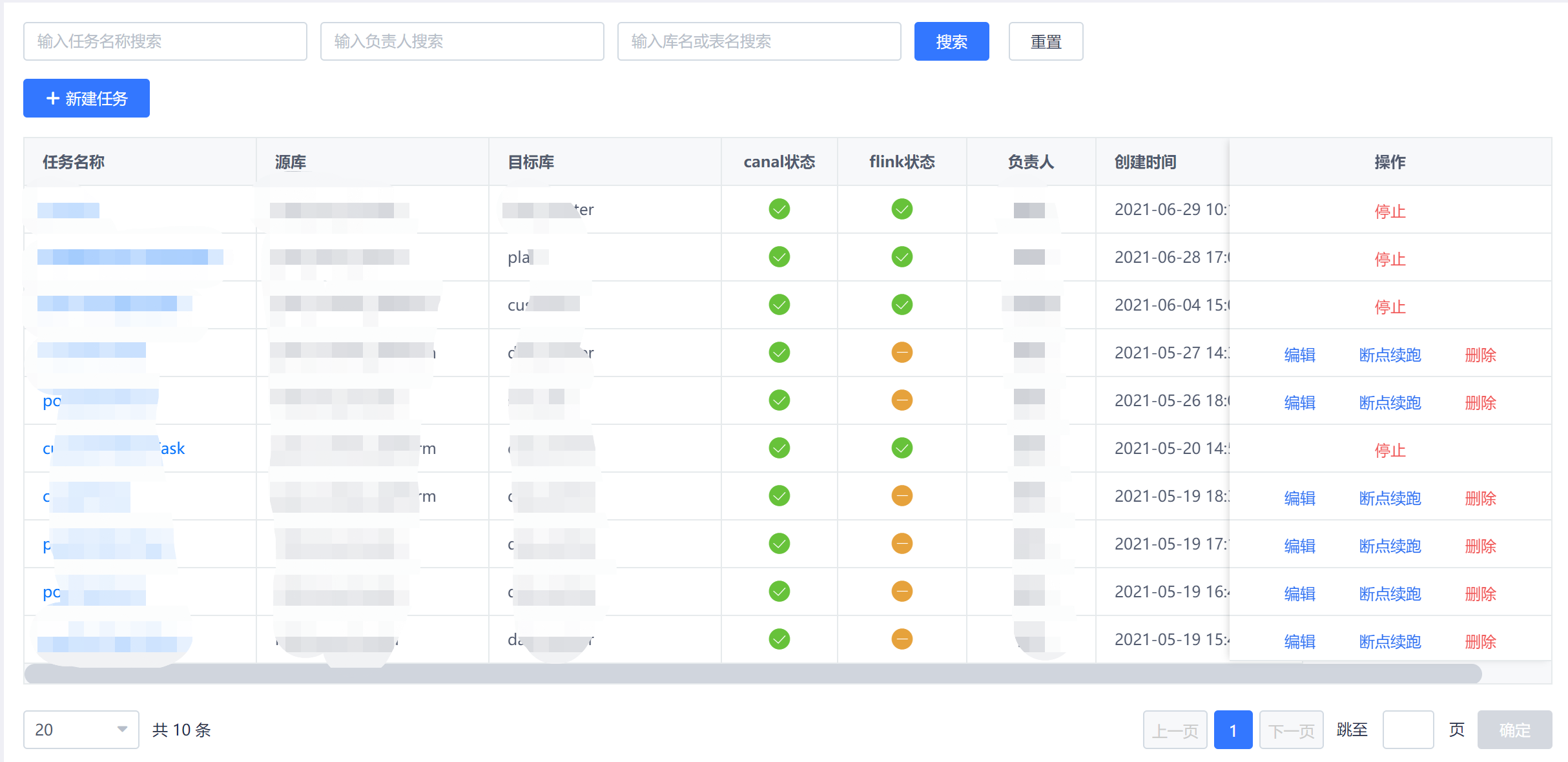This screenshot has height=762, width=1568.
Task: Select page 1 in pagination
Action: point(1233,730)
